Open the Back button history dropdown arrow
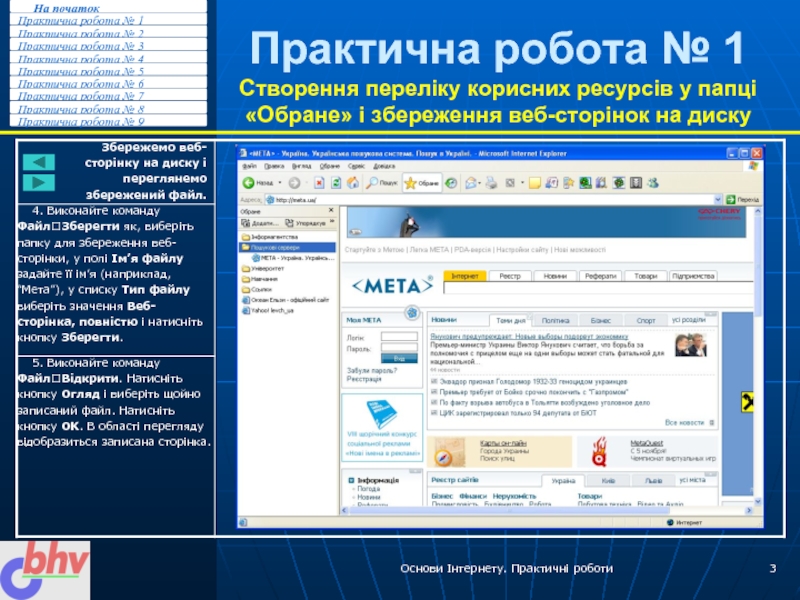 [280, 183]
